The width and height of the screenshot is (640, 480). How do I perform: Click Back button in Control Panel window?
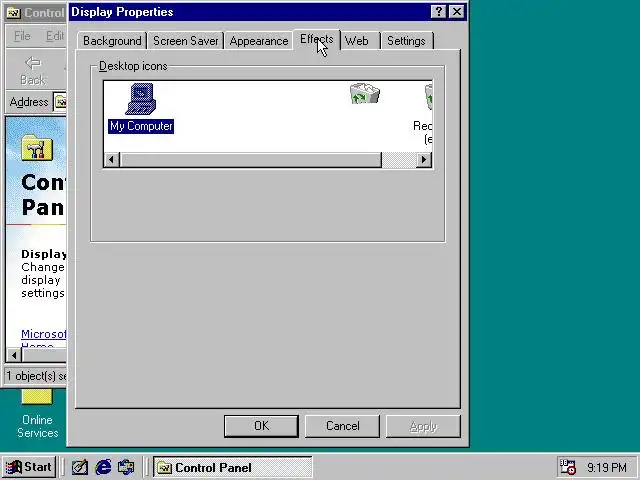pyautogui.click(x=33, y=71)
